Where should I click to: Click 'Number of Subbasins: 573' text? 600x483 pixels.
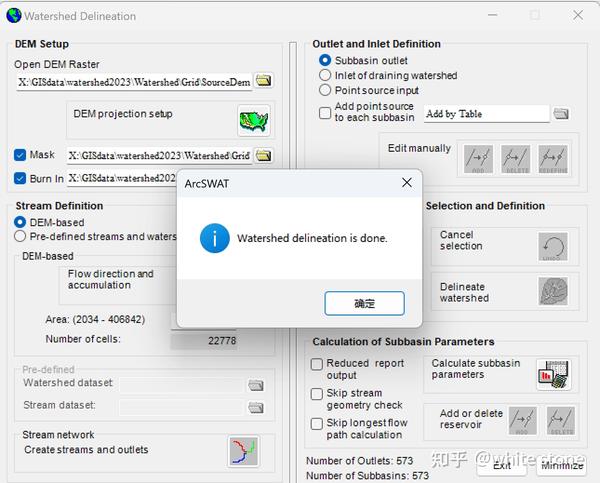point(367,476)
